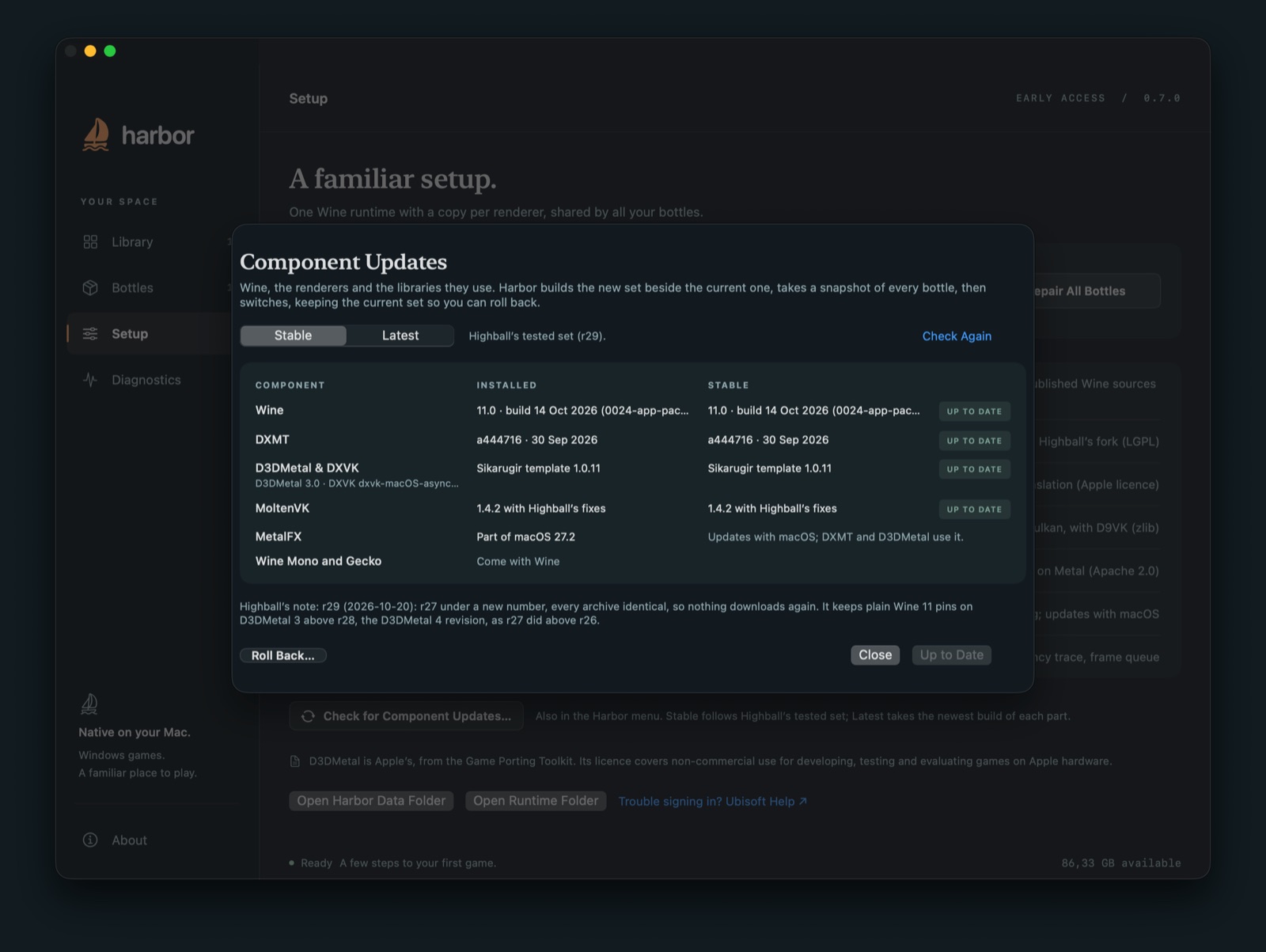This screenshot has width=1266, height=952.
Task: Switch to the Latest channel segment
Action: pos(400,336)
